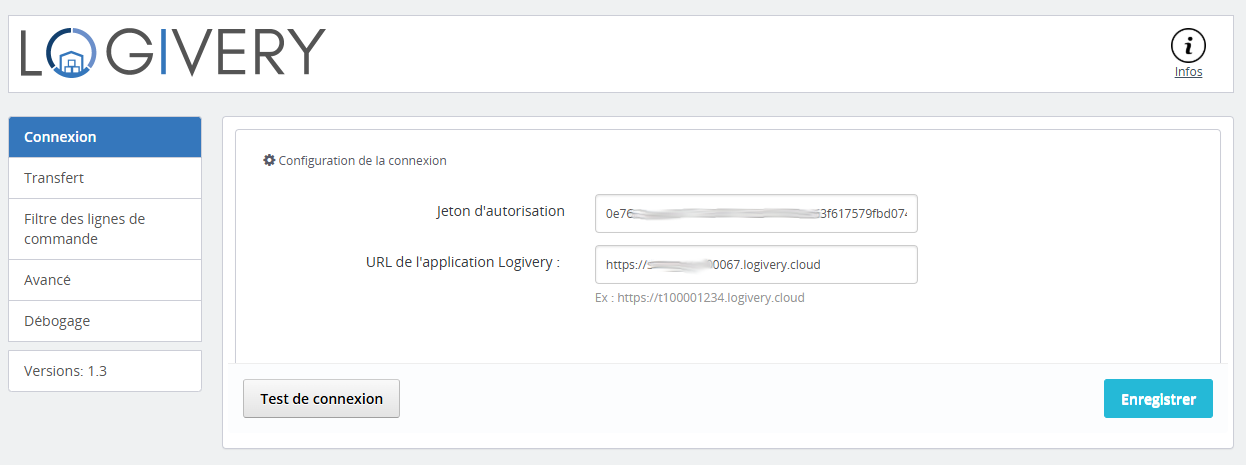Image resolution: width=1246 pixels, height=465 pixels.
Task: Open the Débogage section
Action: coord(105,321)
